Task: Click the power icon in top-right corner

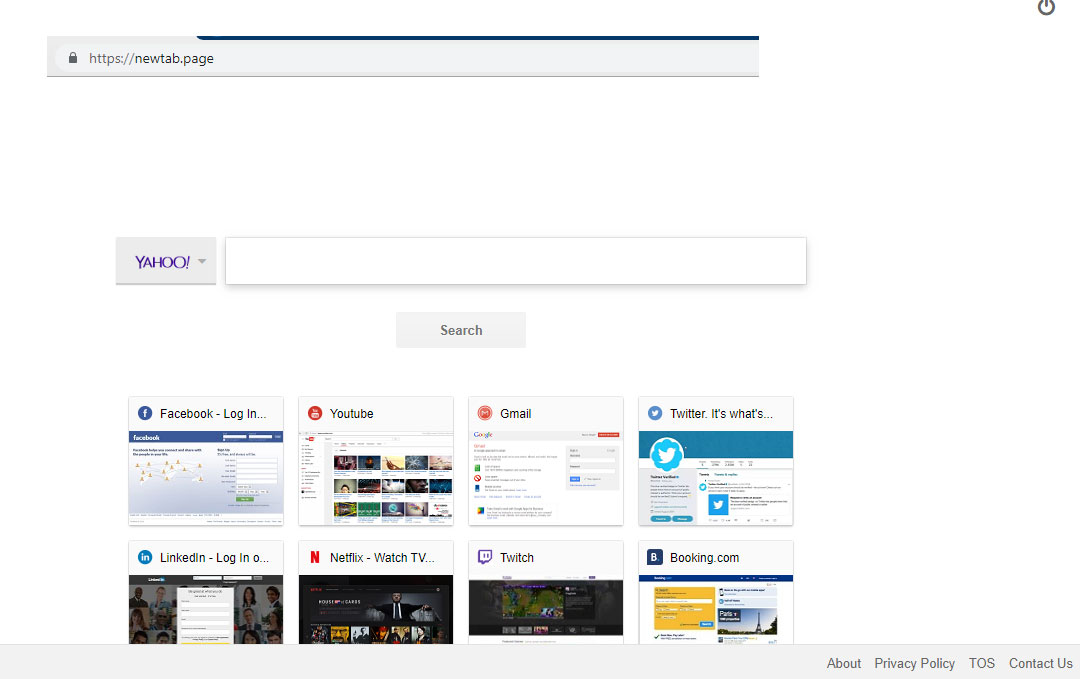Action: 1046,8
